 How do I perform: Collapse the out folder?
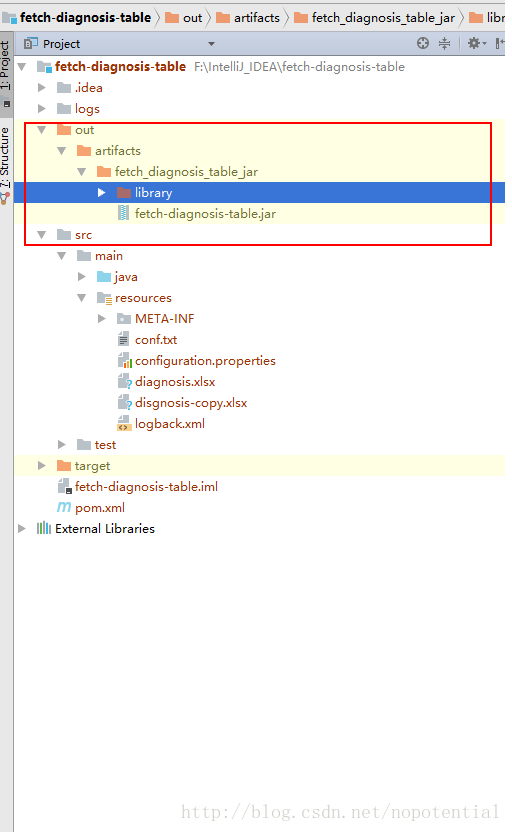41,130
